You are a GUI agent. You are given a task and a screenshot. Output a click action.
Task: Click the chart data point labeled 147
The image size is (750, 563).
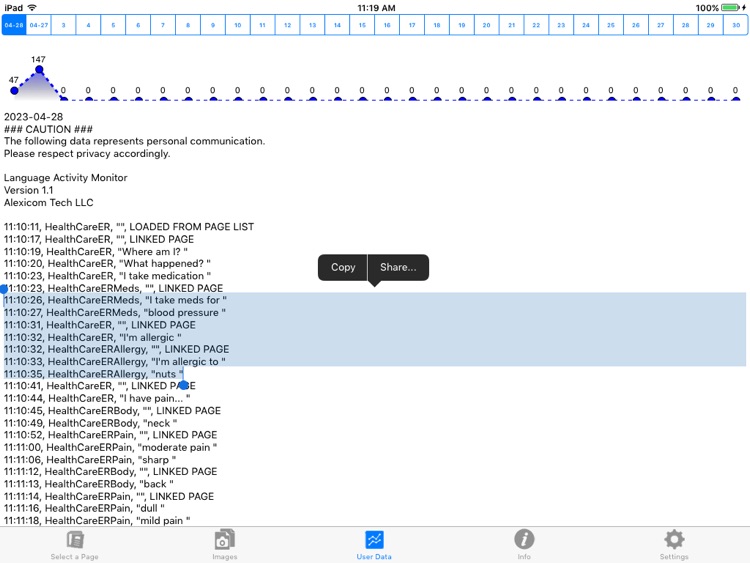click(39, 70)
